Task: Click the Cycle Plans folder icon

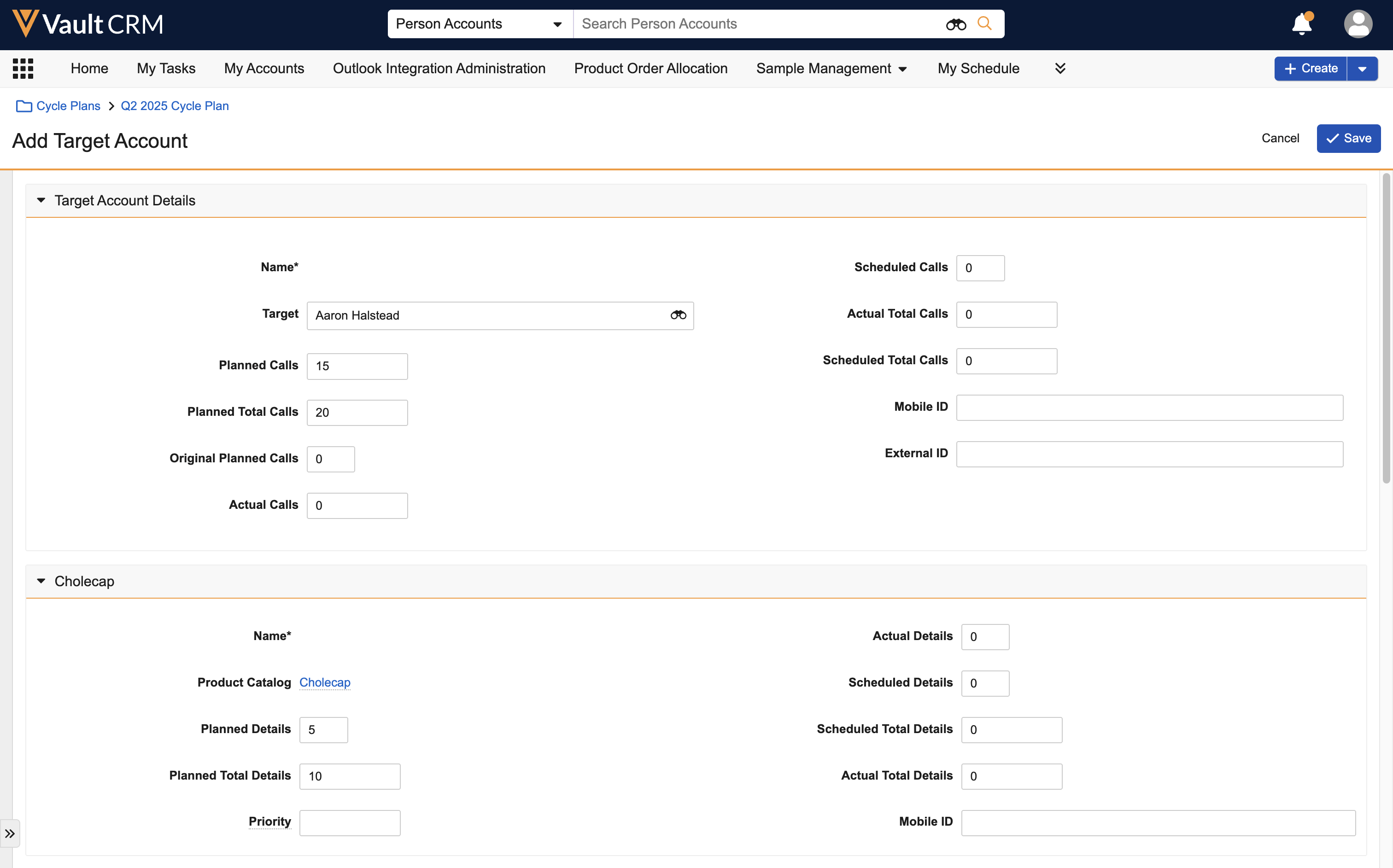Action: [x=23, y=106]
